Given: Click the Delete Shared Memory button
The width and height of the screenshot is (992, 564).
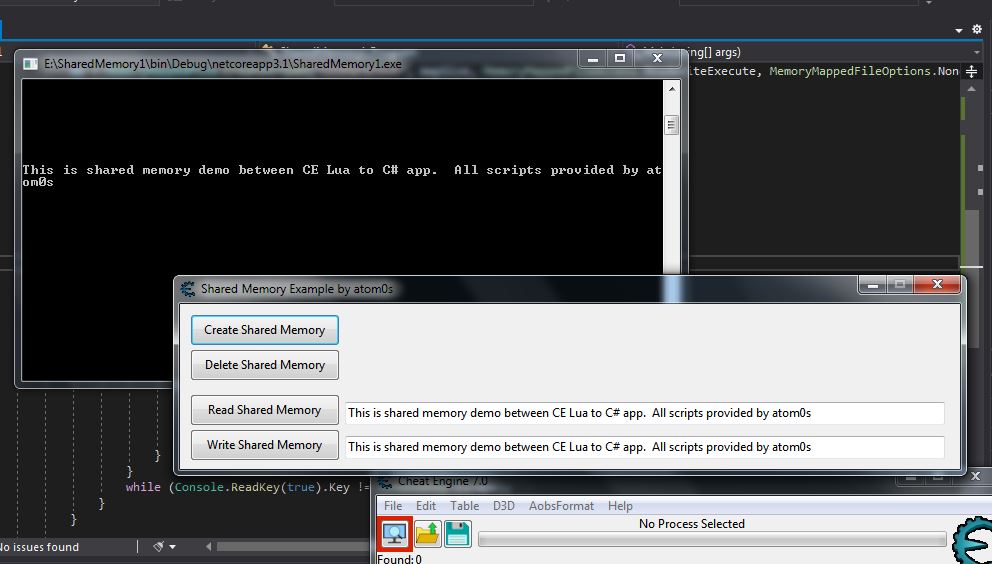Looking at the screenshot, I should (264, 365).
